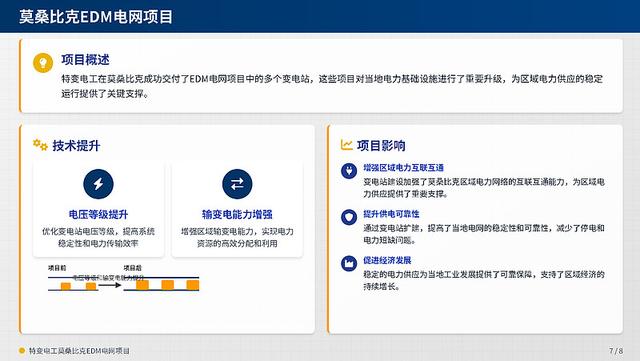Click the line chart icon beside 项目影响

(347, 145)
